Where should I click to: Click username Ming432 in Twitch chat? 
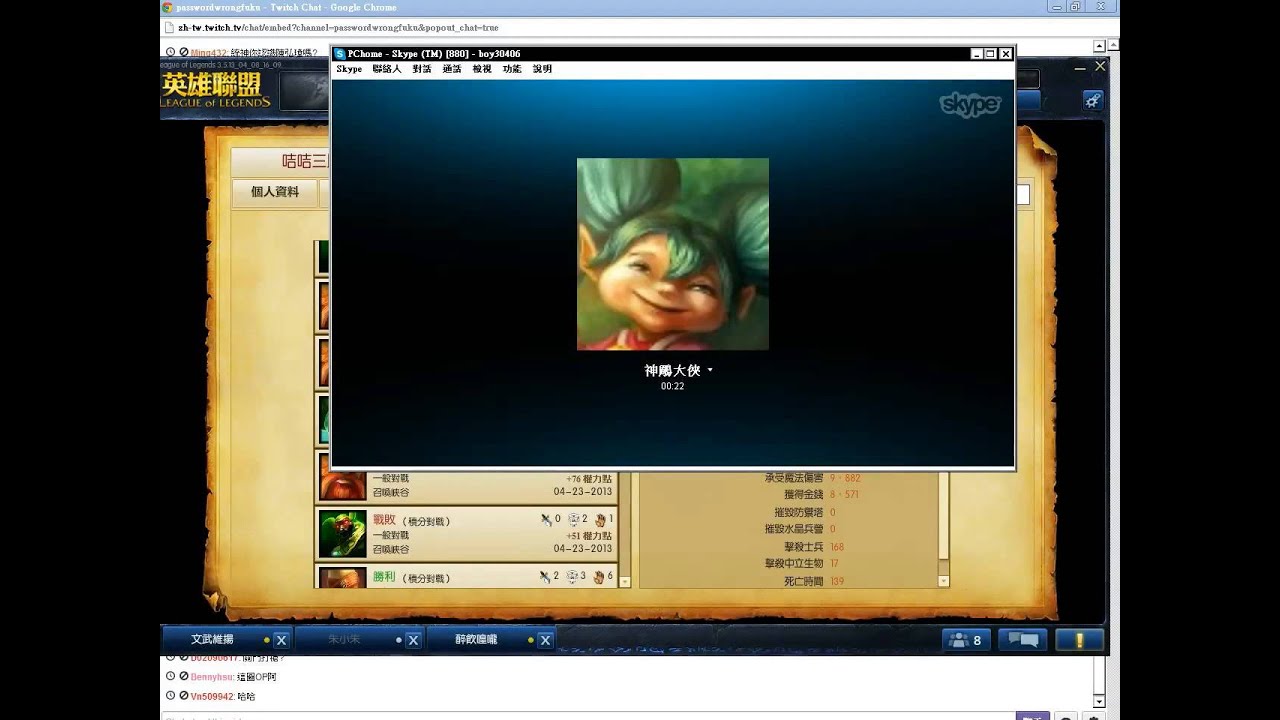coord(210,53)
